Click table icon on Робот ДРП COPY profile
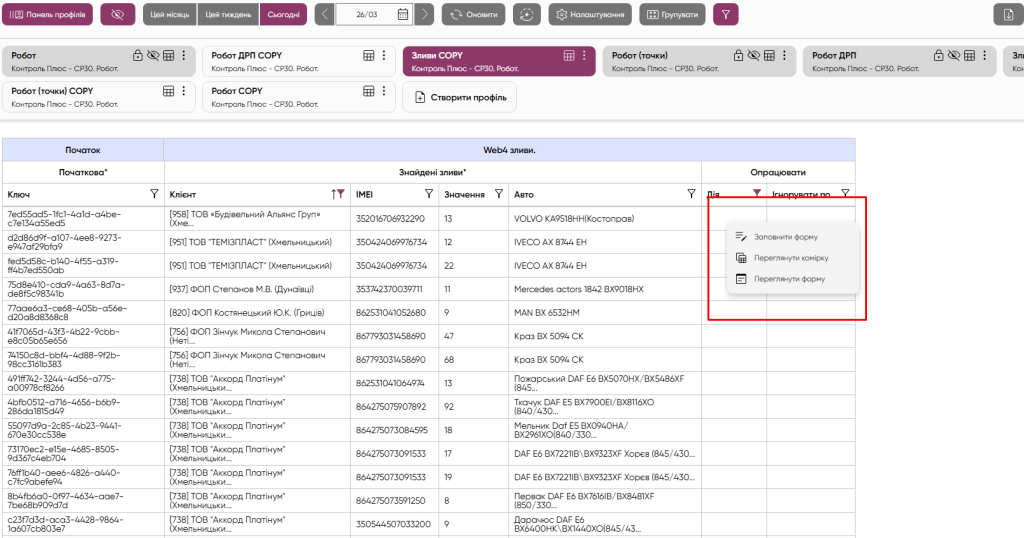 point(369,55)
